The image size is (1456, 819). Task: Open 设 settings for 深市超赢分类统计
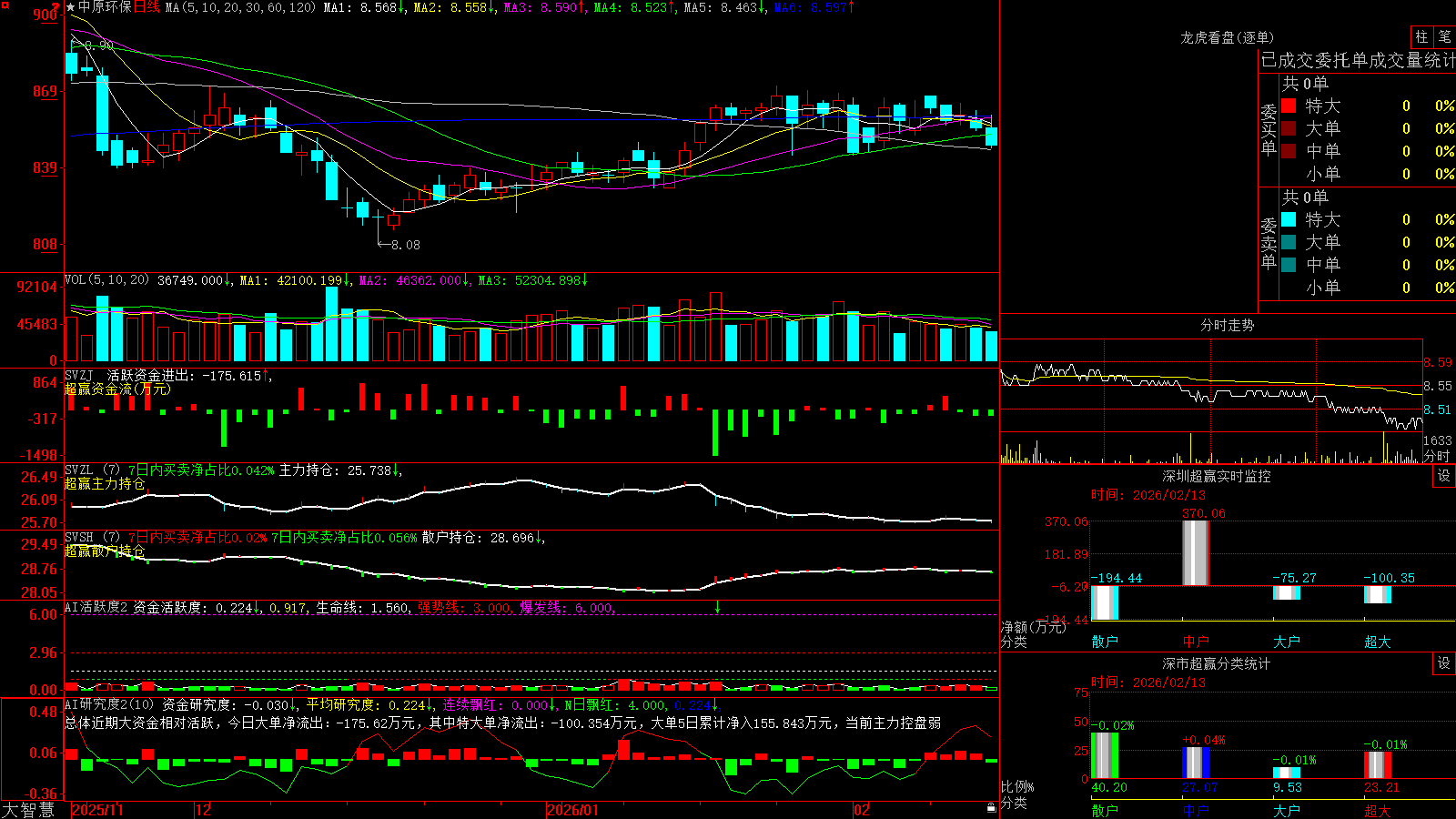point(1444,663)
